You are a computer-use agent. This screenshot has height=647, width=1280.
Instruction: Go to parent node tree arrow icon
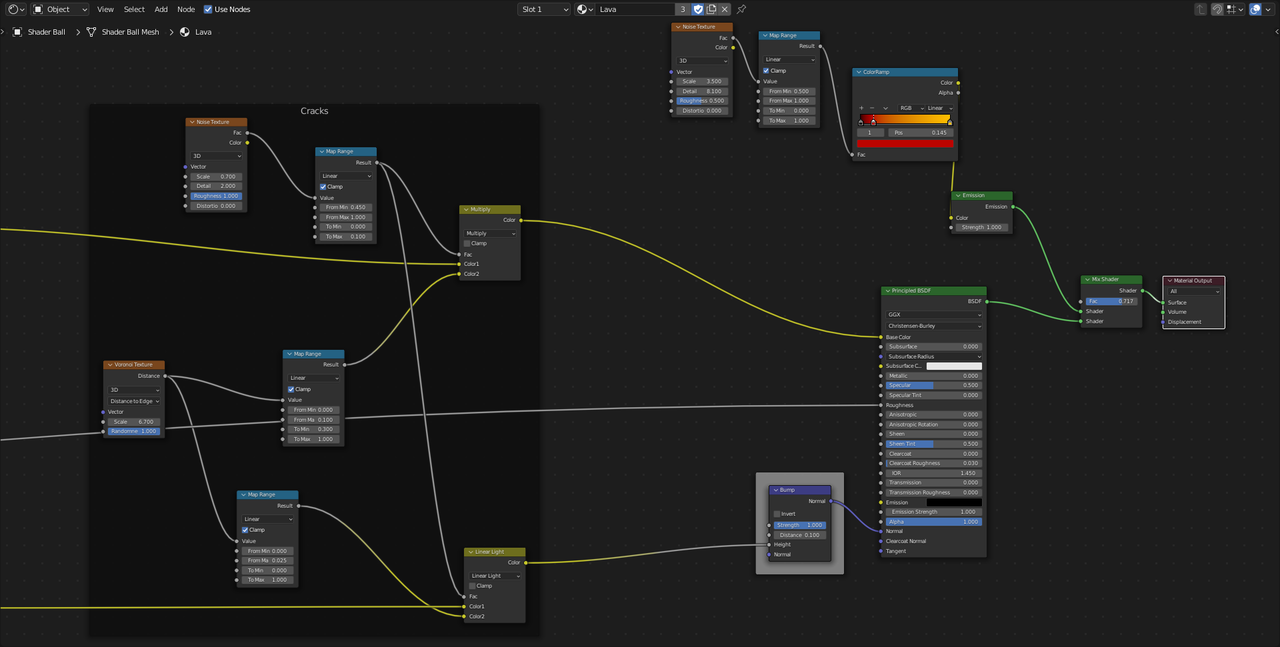tap(1202, 9)
